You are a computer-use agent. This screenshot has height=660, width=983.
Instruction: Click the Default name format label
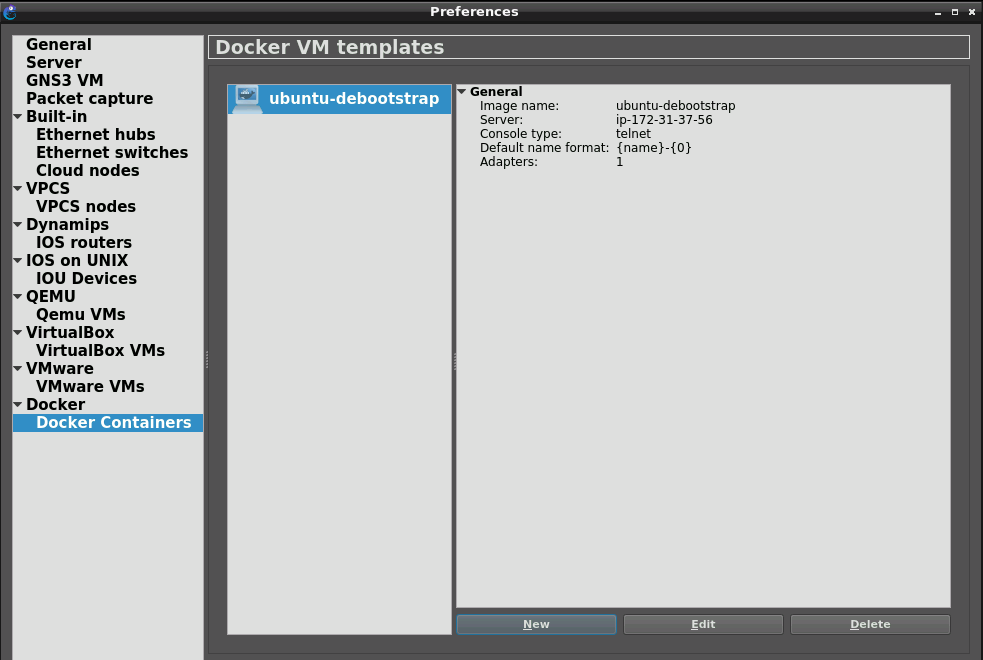tap(544, 148)
